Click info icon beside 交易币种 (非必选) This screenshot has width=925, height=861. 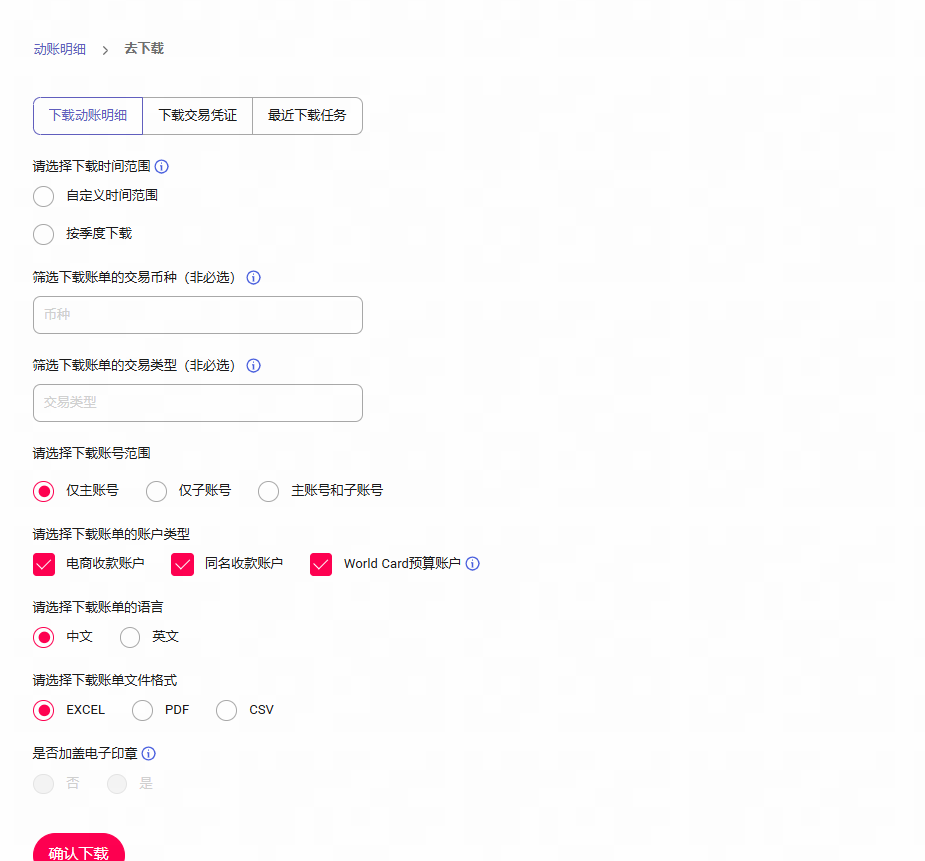(x=254, y=278)
